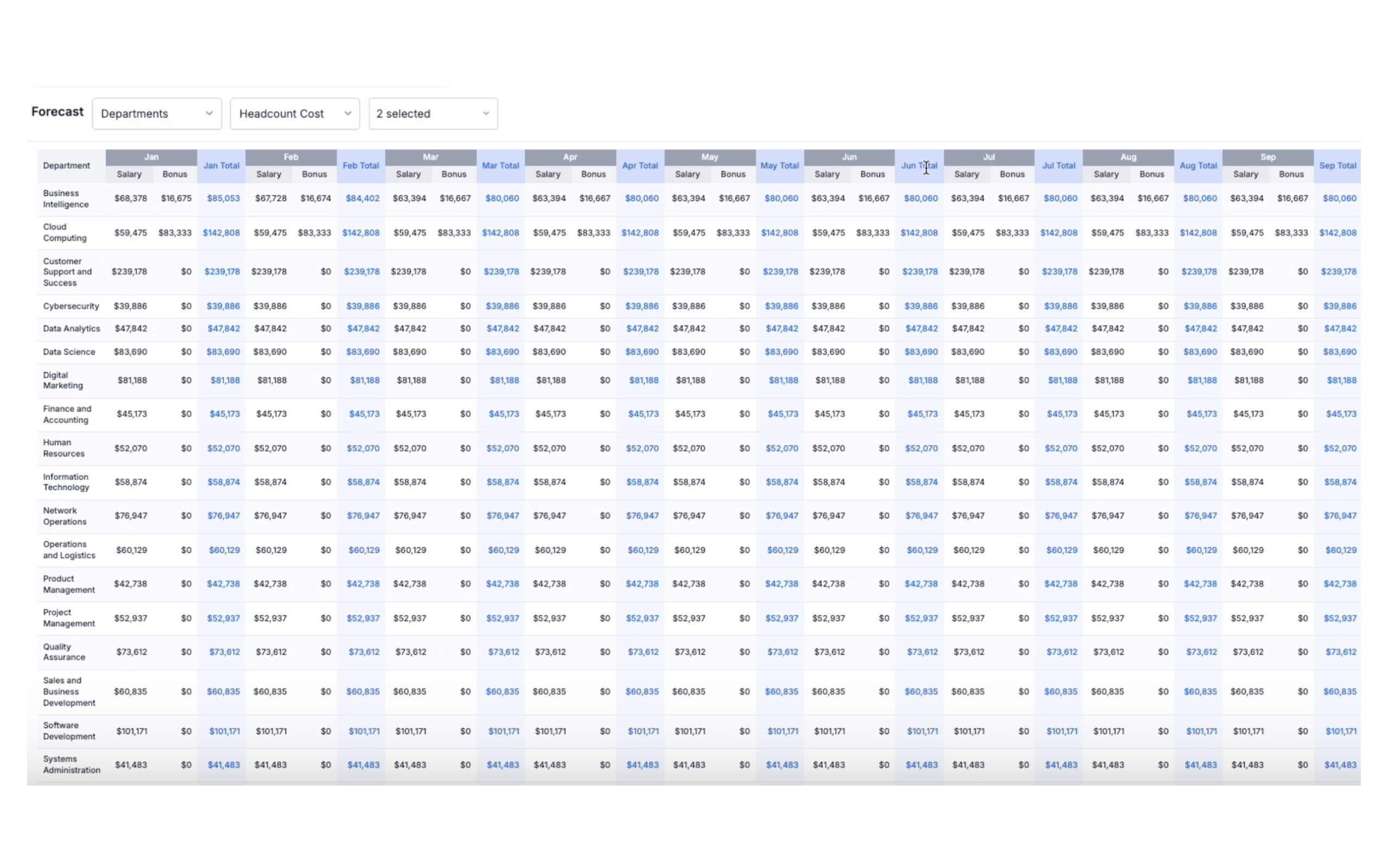Select the Digital Marketing department row label
This screenshot has width=1389, height=868.
click(63, 380)
